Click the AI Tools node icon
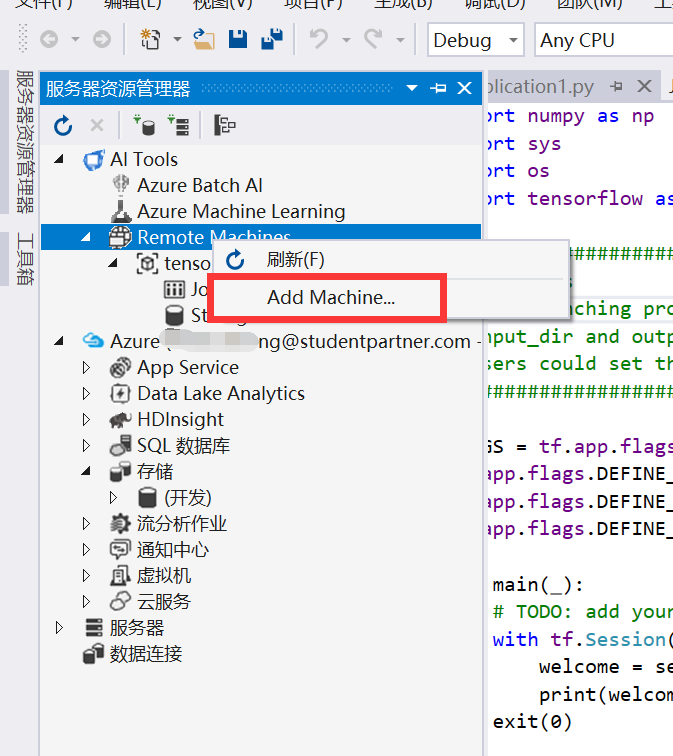 point(94,160)
